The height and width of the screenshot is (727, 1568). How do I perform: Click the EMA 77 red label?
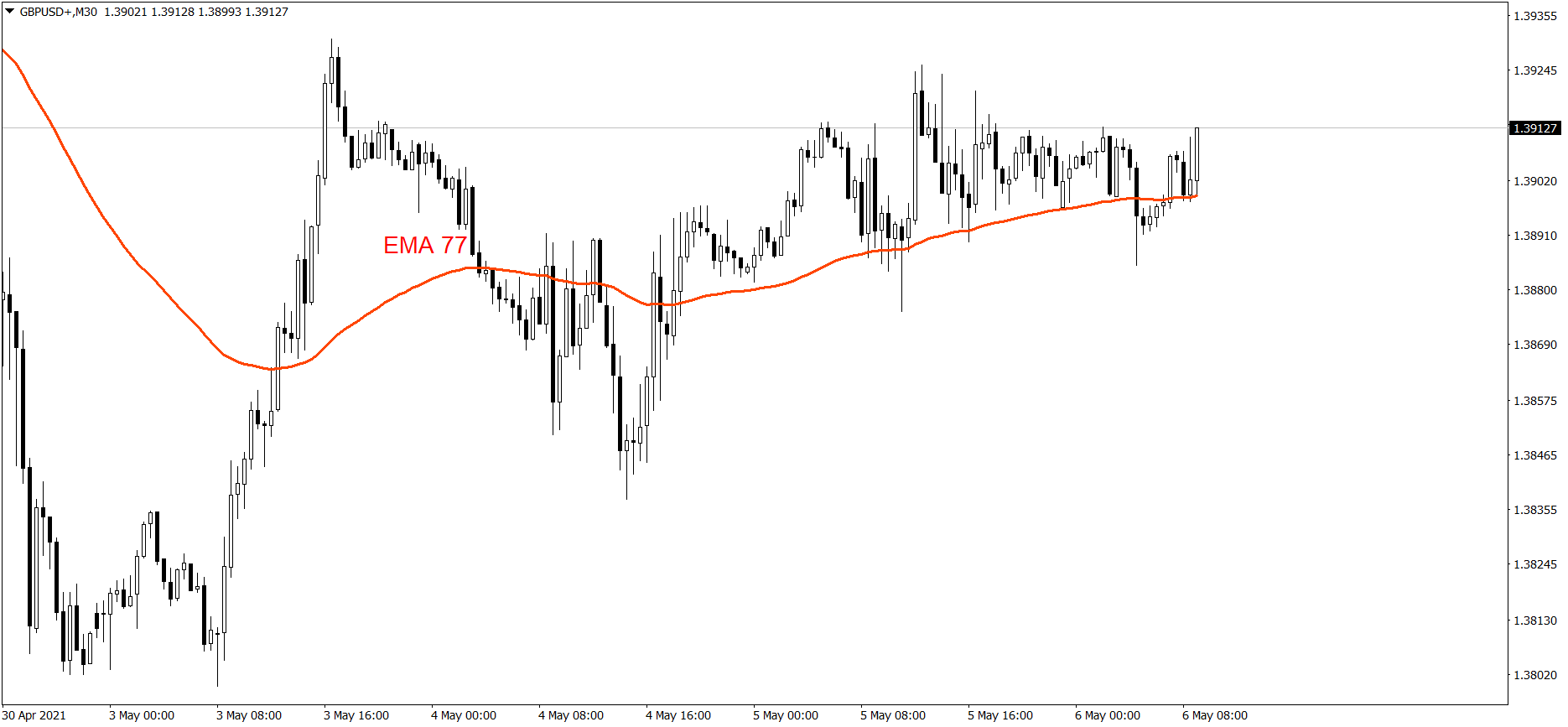pyautogui.click(x=425, y=245)
